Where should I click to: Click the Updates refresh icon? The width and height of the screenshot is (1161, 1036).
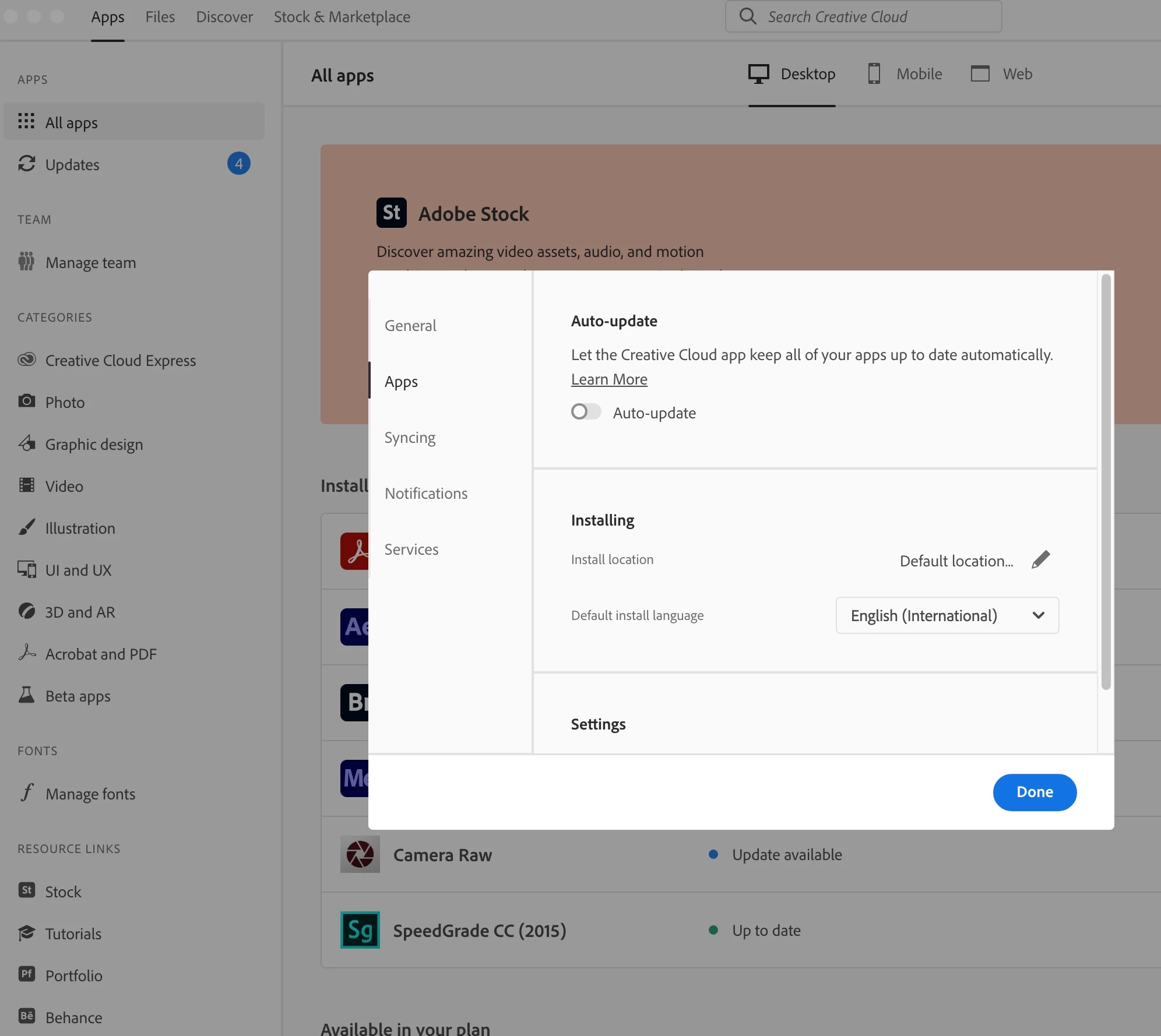[x=26, y=164]
